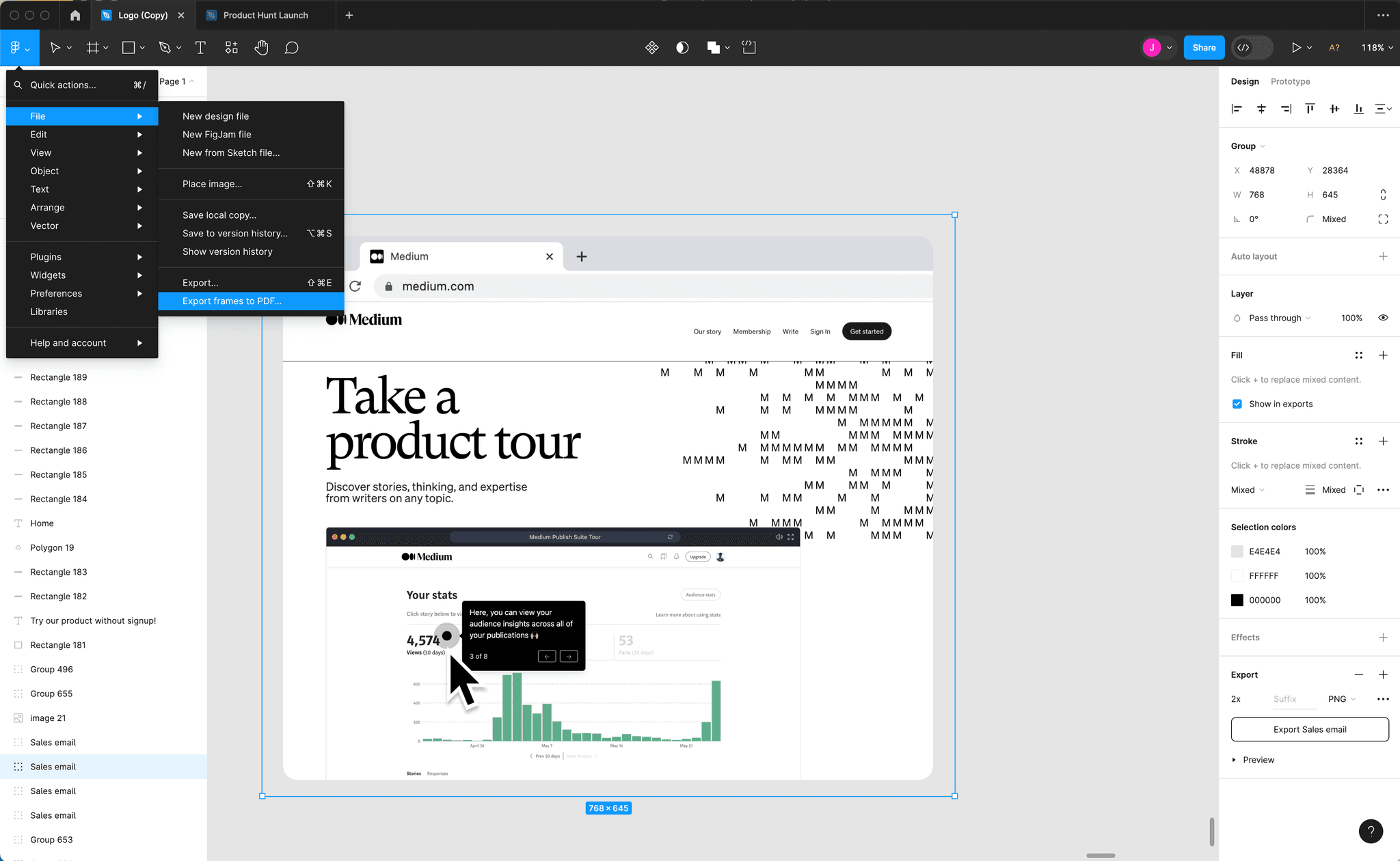Viewport: 1400px width, 861px height.
Task: Click the Export Sales email button
Action: tap(1309, 729)
